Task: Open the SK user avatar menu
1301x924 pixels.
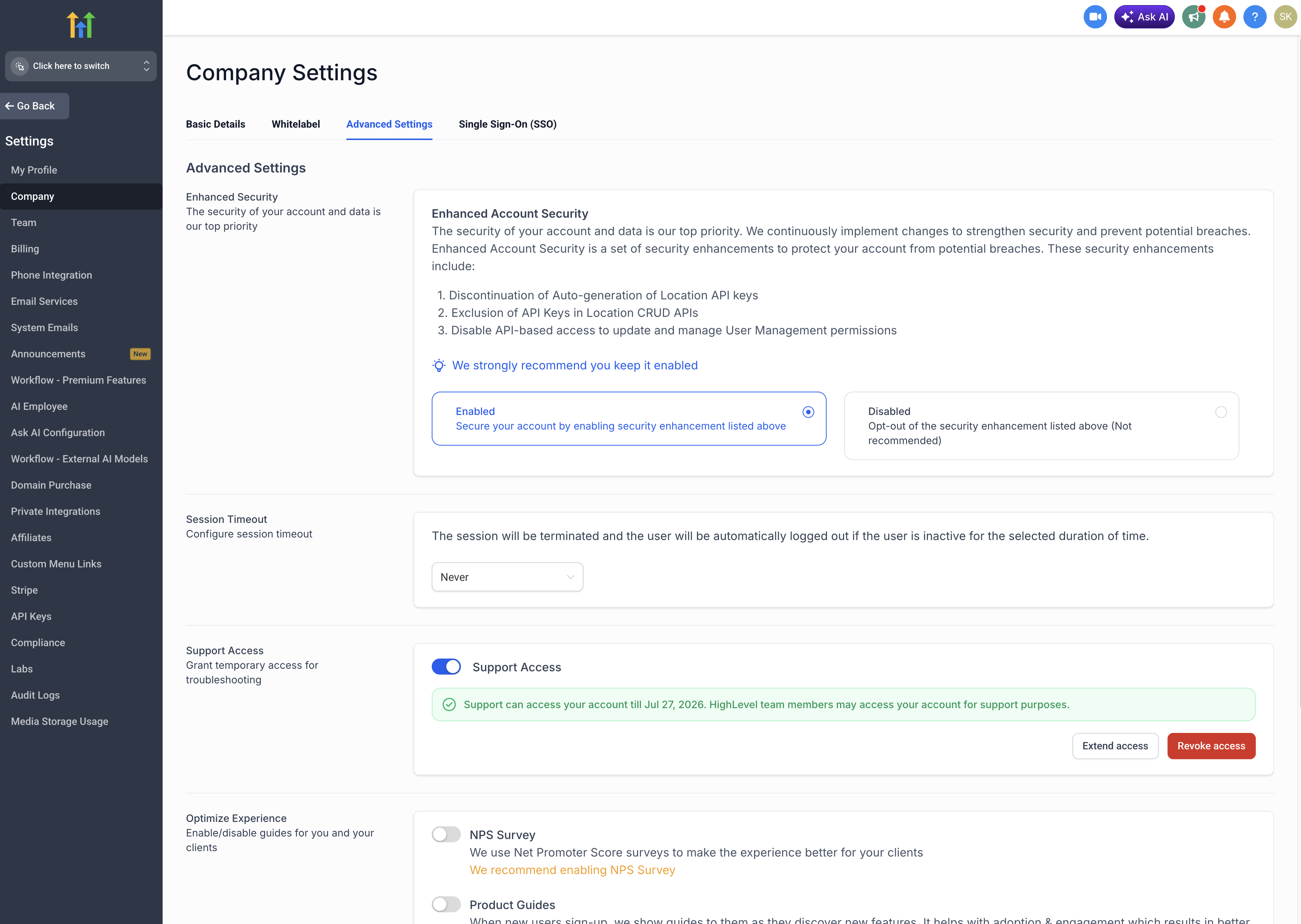Action: pos(1285,17)
